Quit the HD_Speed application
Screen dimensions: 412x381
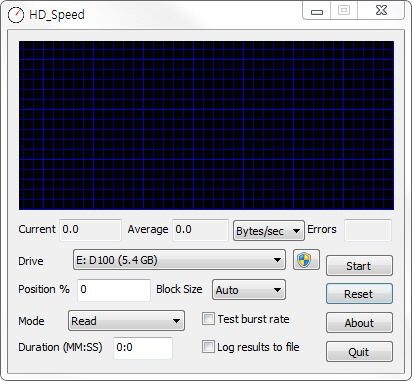point(359,352)
